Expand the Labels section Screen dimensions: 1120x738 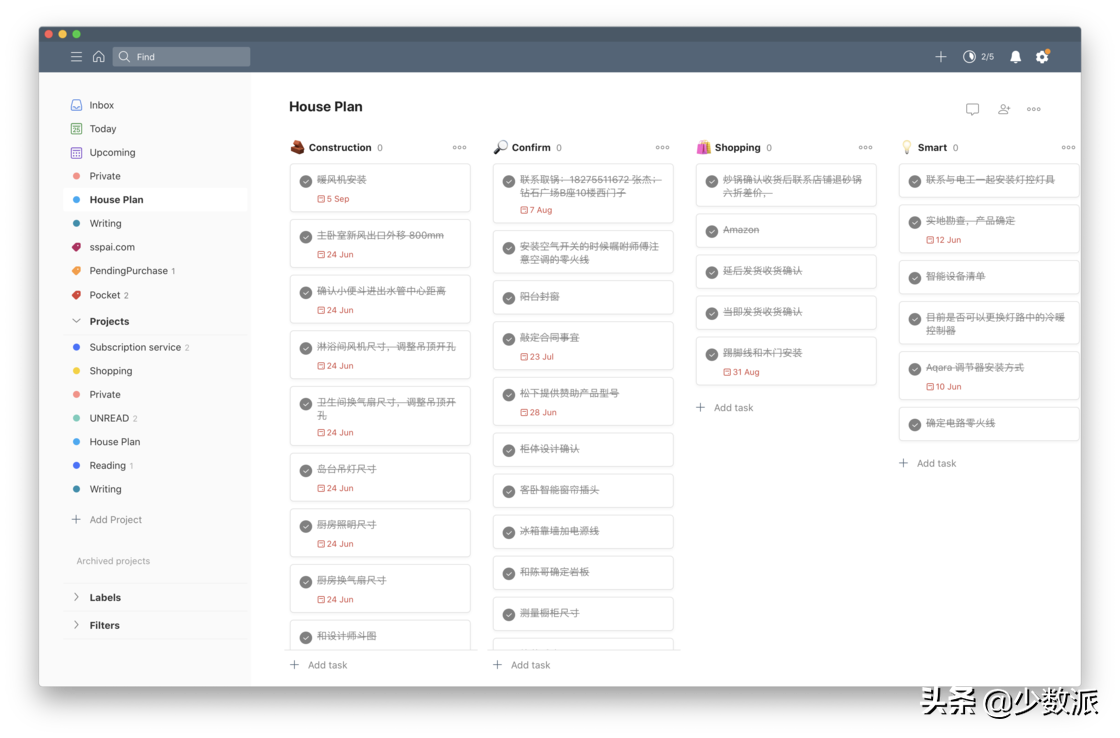click(76, 597)
